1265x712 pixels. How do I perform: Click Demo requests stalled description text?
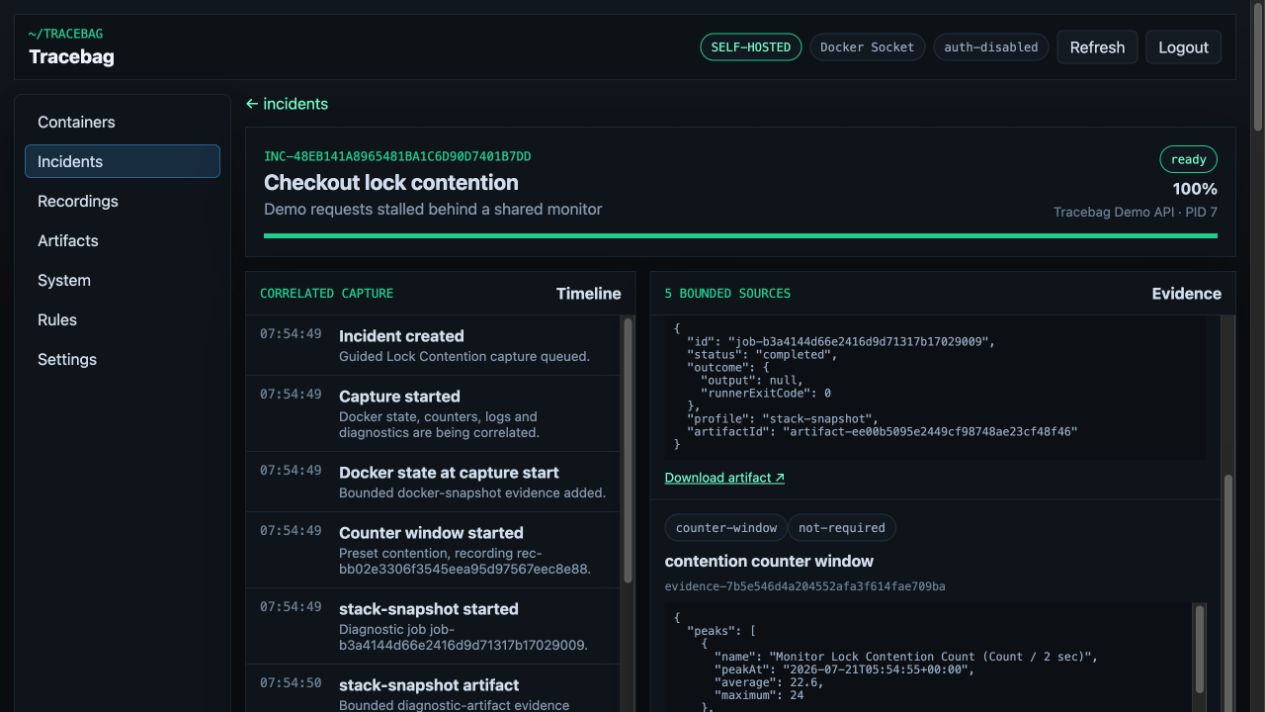433,209
